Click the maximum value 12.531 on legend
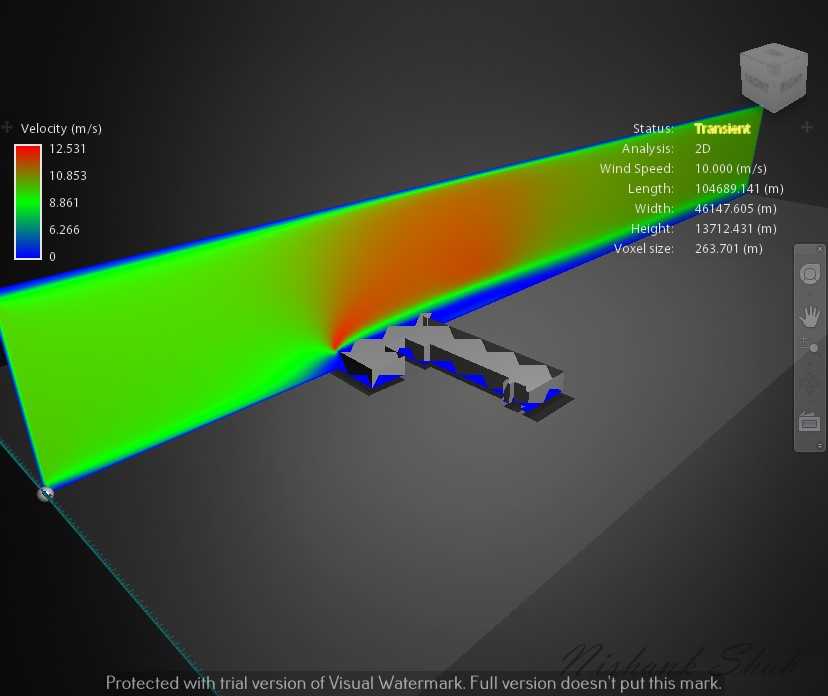828x696 pixels. point(68,149)
